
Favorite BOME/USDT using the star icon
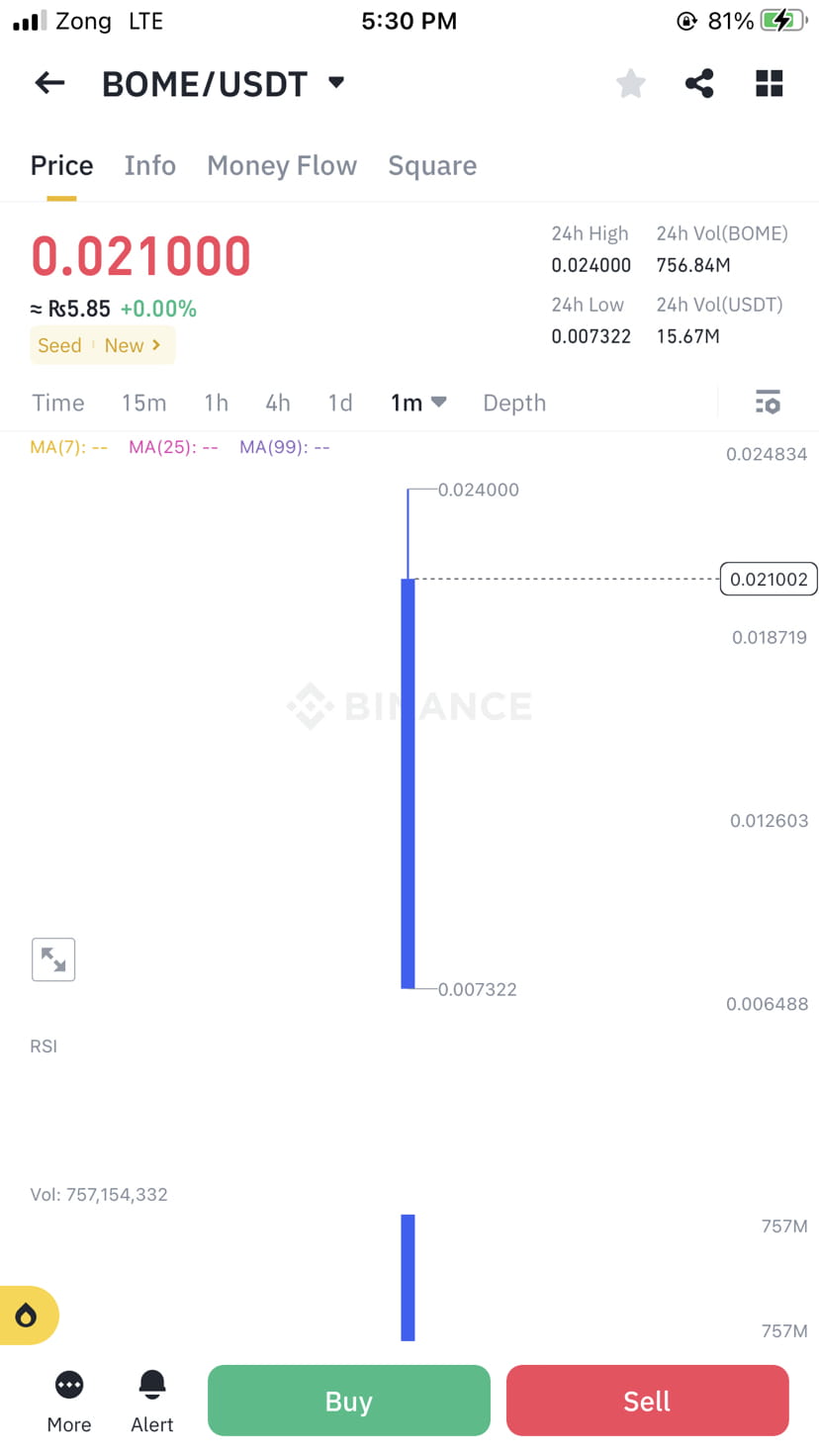coord(630,83)
